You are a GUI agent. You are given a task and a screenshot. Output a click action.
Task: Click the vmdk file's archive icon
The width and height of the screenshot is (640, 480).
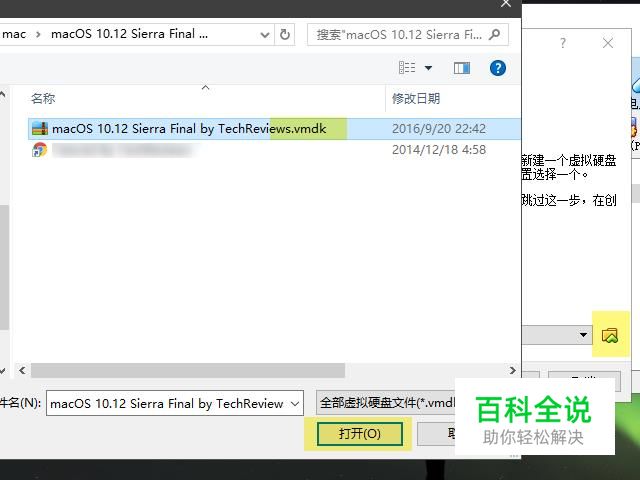(x=40, y=129)
